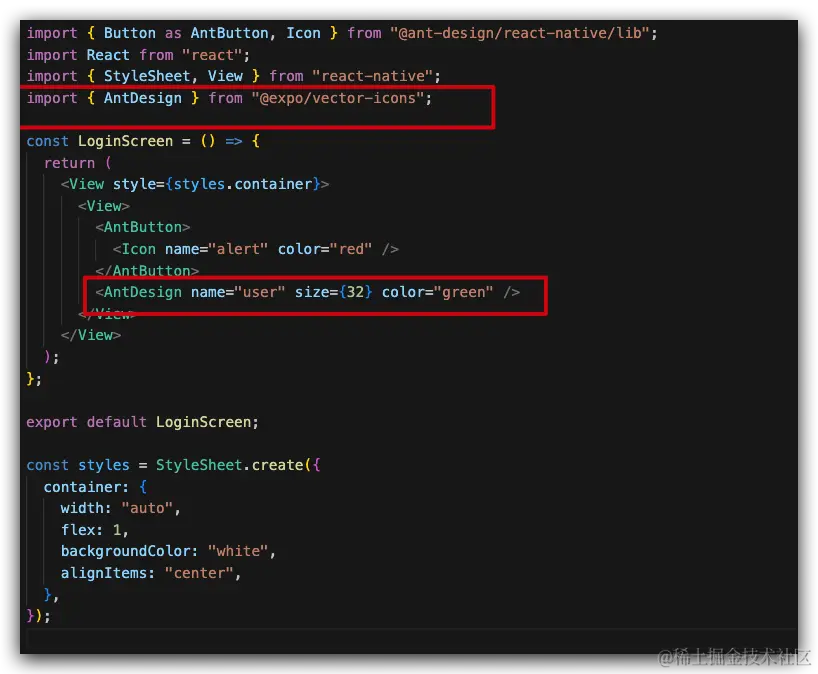The height and width of the screenshot is (674, 818).
Task: Click "@expo/vector-icons" import string
Action: tap(338, 98)
